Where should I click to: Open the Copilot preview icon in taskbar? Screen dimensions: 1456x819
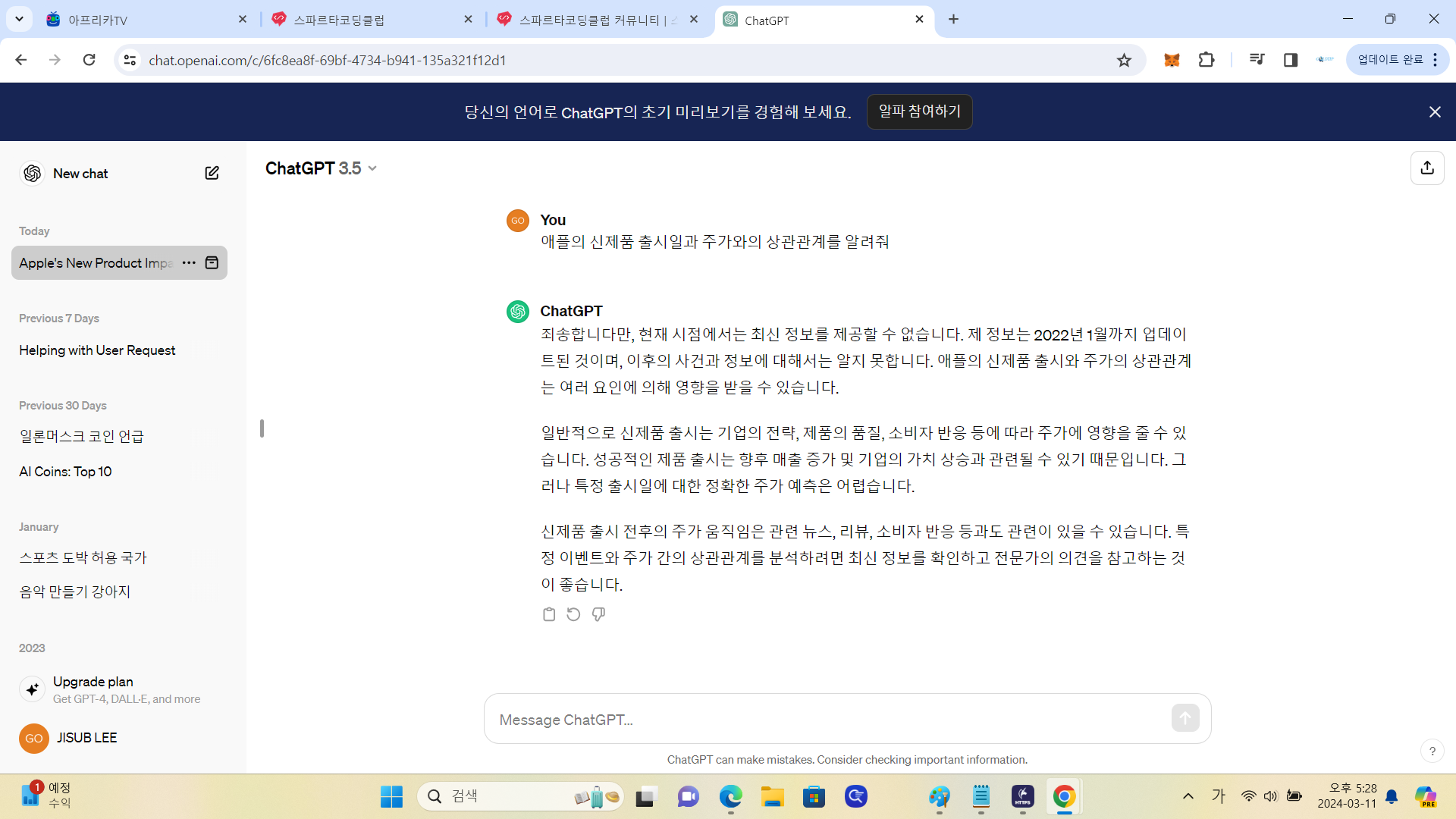pos(1426,796)
